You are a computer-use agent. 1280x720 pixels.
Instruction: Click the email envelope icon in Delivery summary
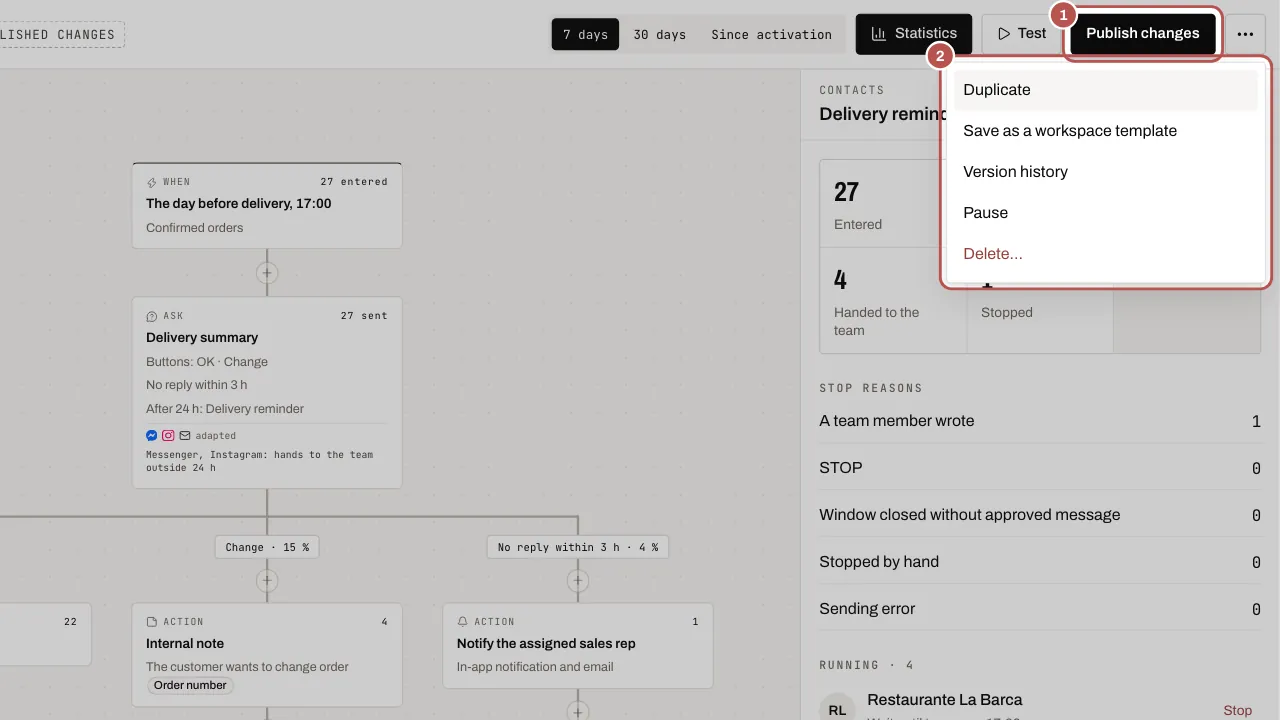coord(185,436)
